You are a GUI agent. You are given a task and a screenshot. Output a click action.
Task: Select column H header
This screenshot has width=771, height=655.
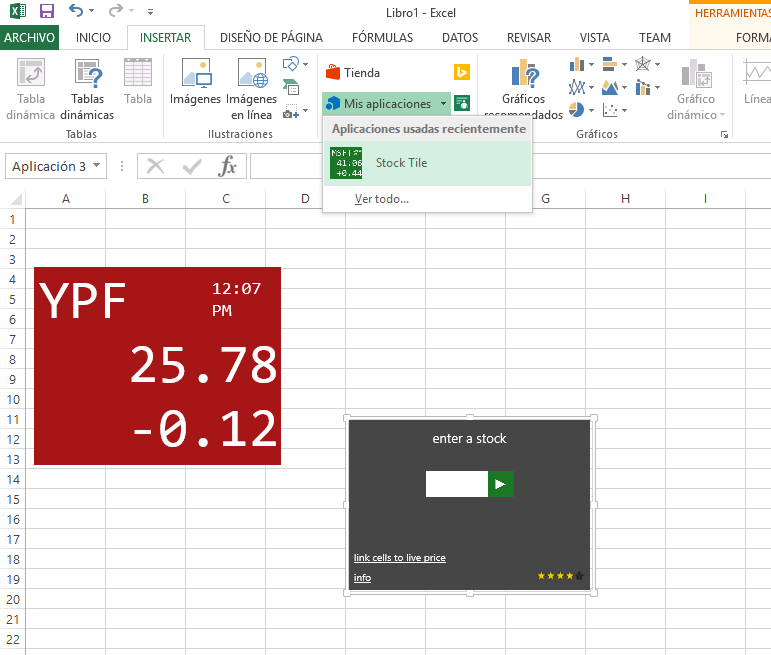(x=625, y=199)
